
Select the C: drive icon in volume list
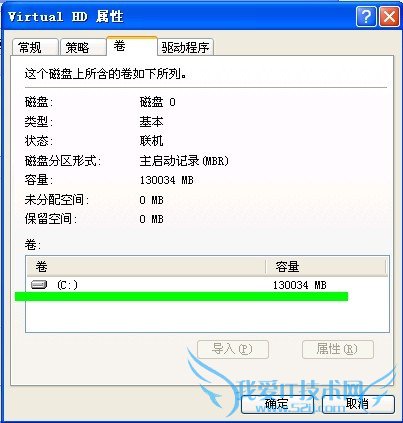[x=39, y=285]
